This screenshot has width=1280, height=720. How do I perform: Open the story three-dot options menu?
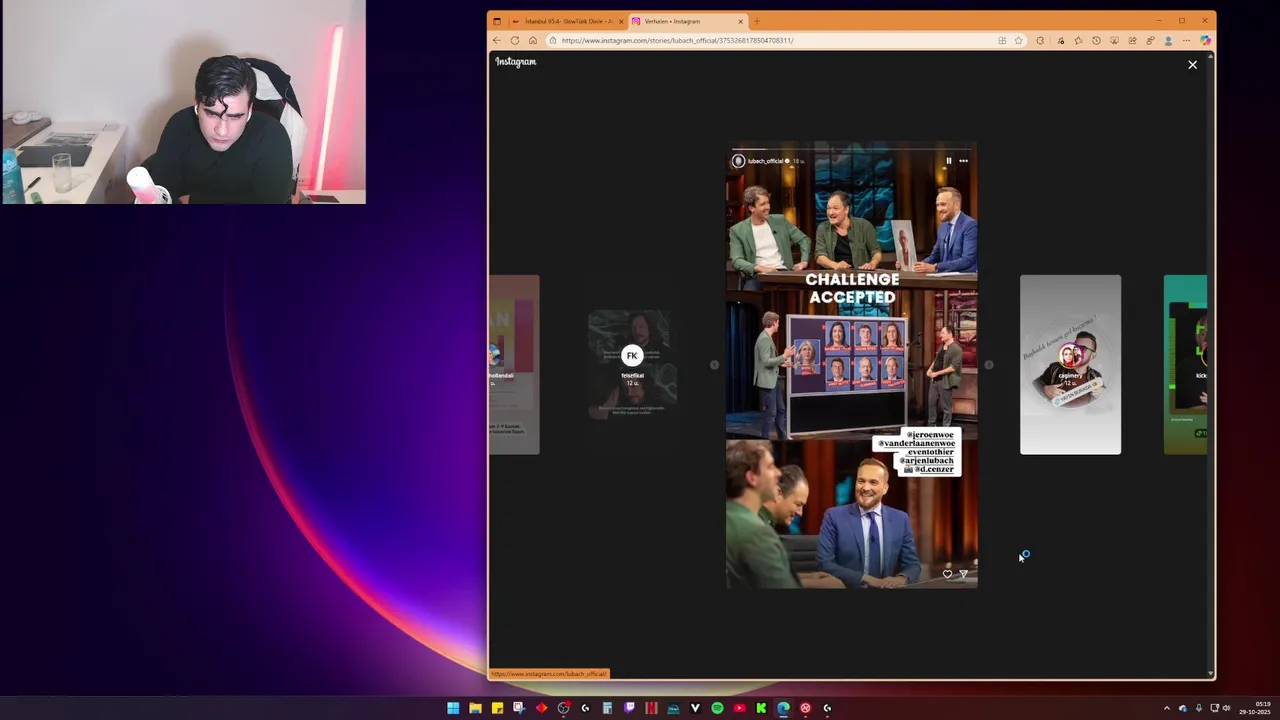964,161
